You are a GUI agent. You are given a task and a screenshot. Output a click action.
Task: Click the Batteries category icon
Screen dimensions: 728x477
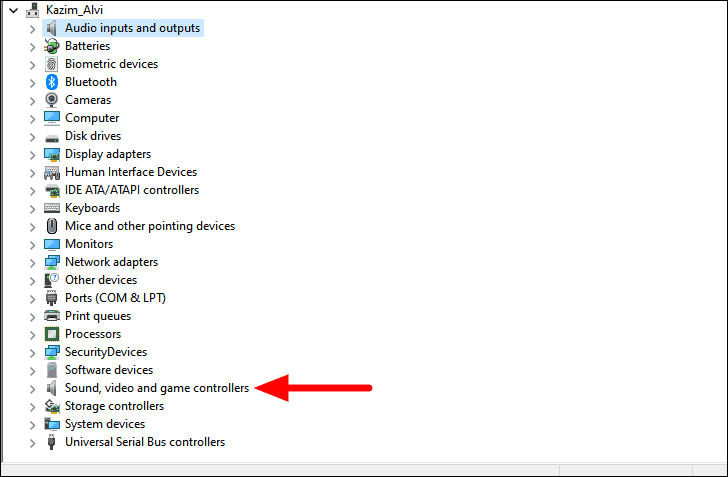52,46
